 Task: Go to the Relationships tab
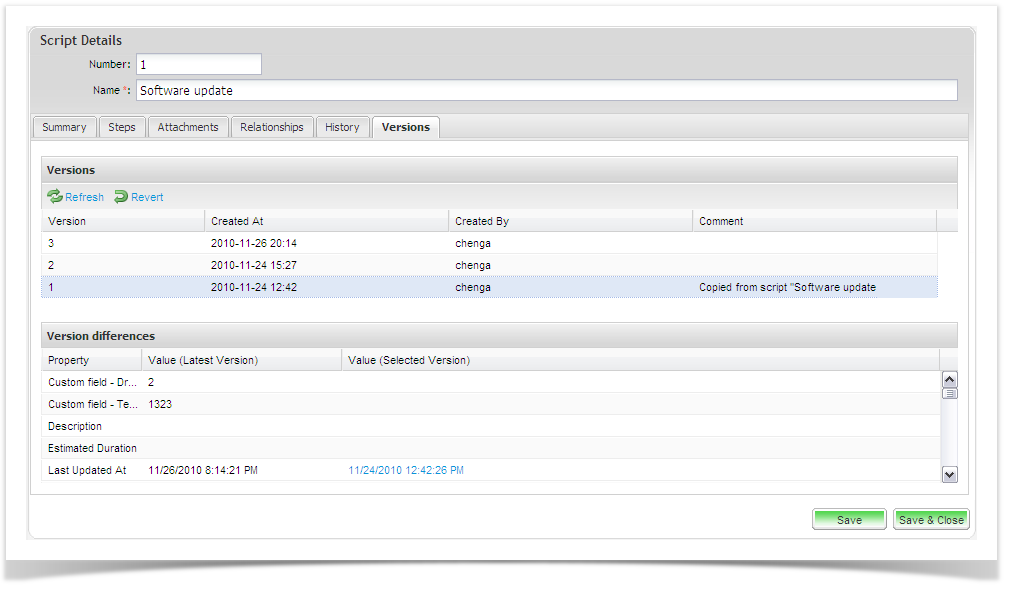pyautogui.click(x=271, y=127)
